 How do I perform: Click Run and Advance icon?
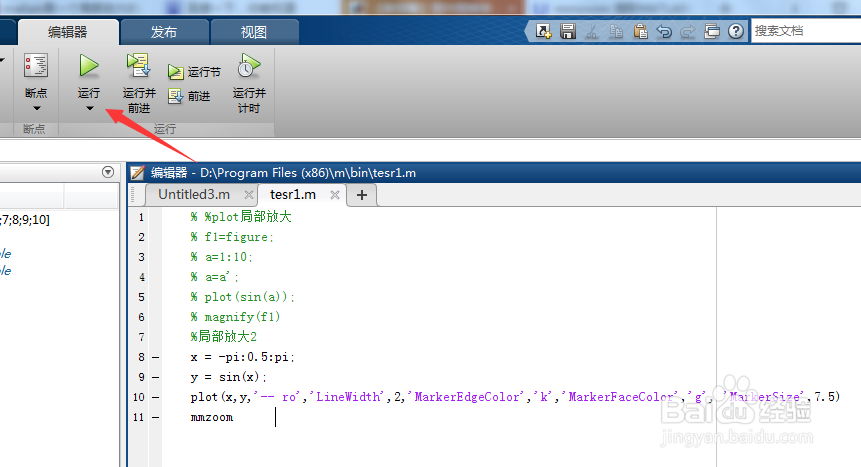[x=138, y=65]
